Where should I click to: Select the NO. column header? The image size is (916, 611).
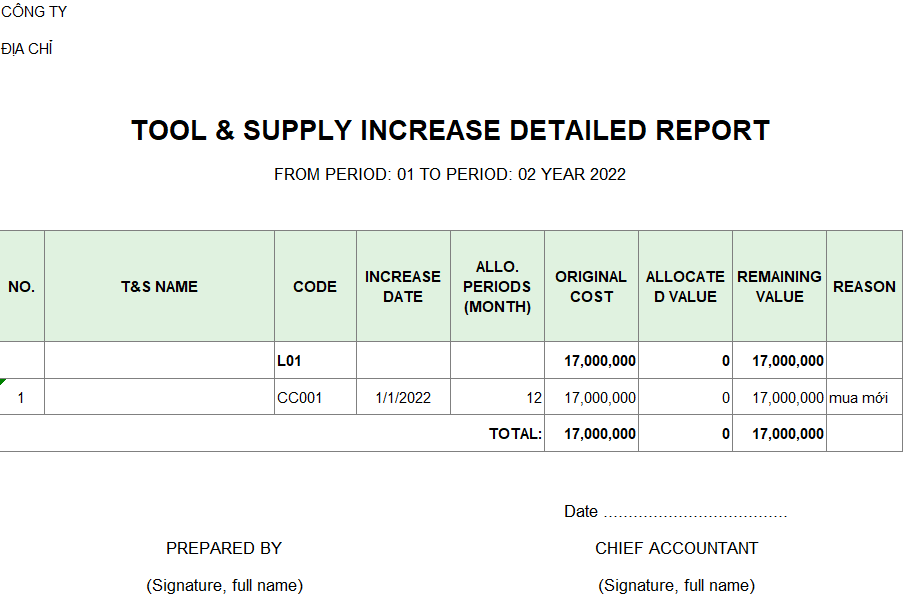pyautogui.click(x=21, y=287)
